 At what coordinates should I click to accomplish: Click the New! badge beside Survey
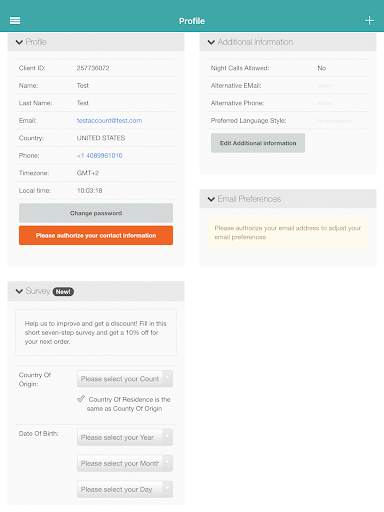pos(63,292)
